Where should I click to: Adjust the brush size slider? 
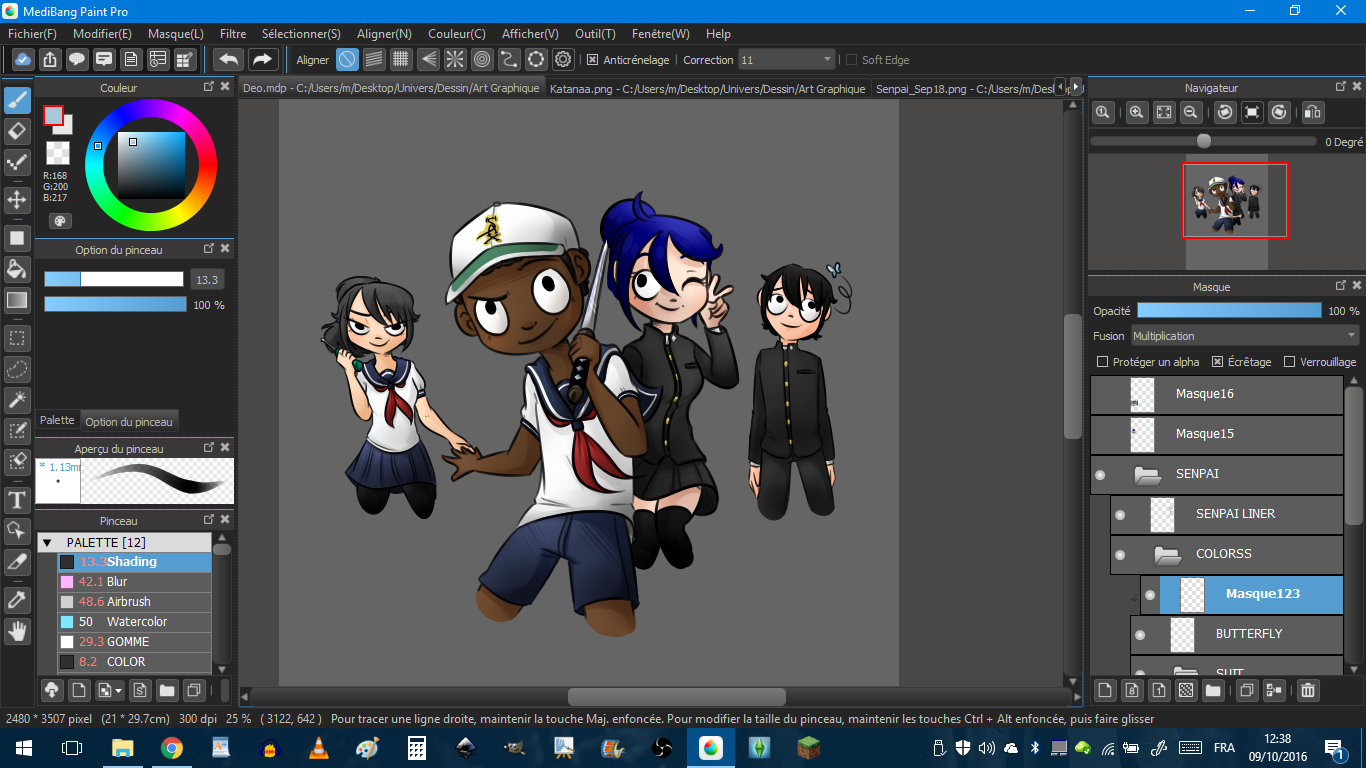(114, 279)
